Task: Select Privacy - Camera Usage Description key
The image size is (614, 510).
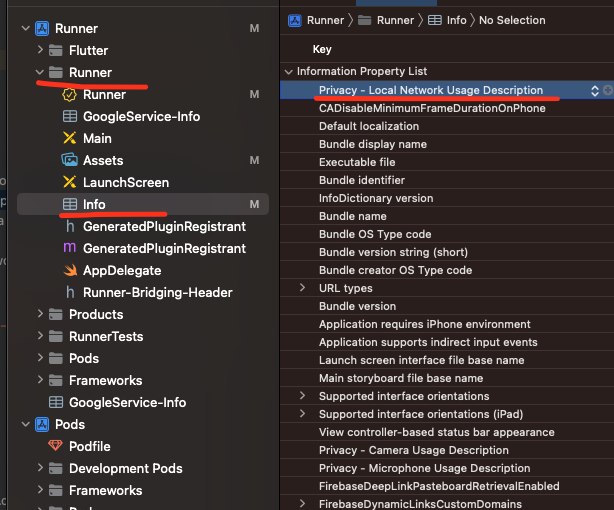Action: tap(414, 450)
